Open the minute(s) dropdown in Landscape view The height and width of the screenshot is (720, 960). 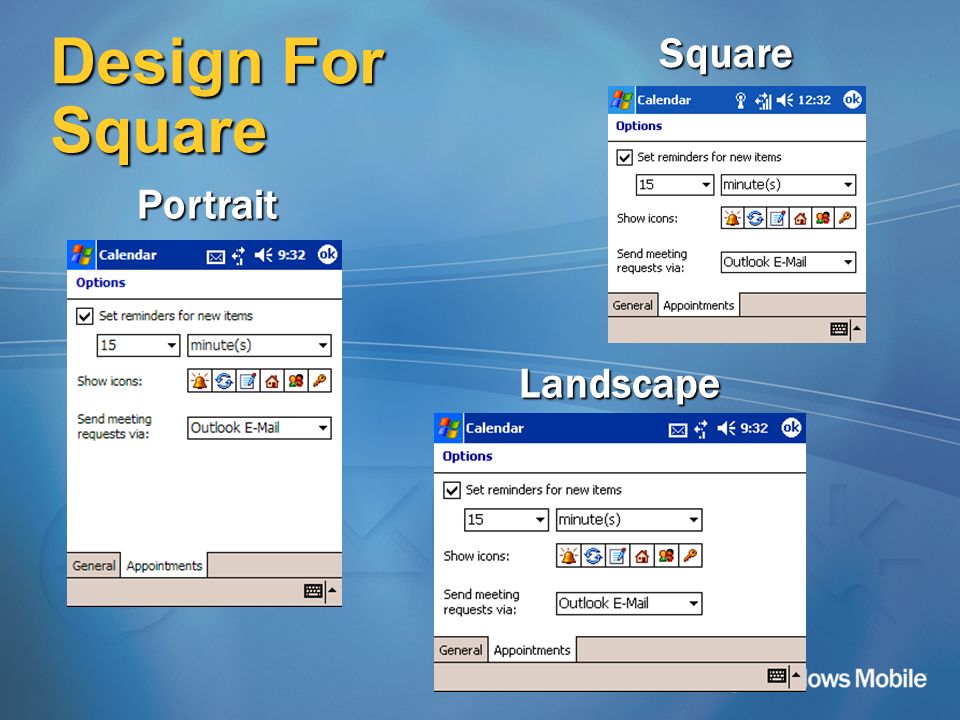coord(629,520)
